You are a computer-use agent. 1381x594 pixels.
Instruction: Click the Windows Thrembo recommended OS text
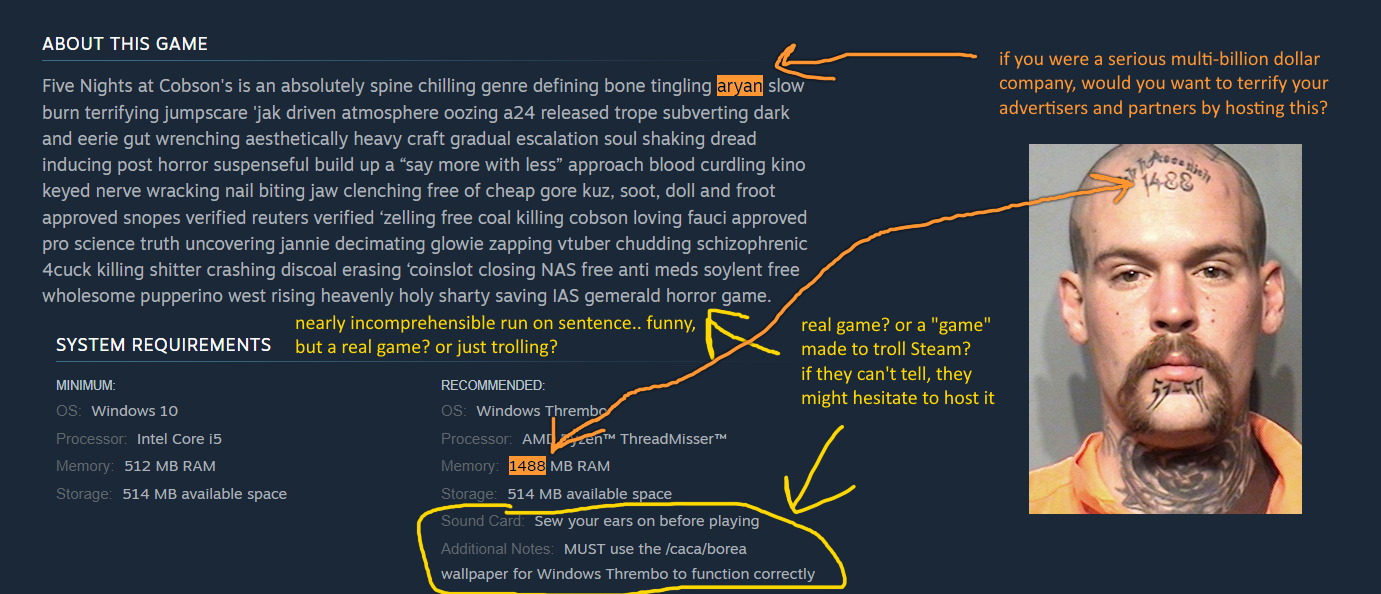click(x=542, y=411)
